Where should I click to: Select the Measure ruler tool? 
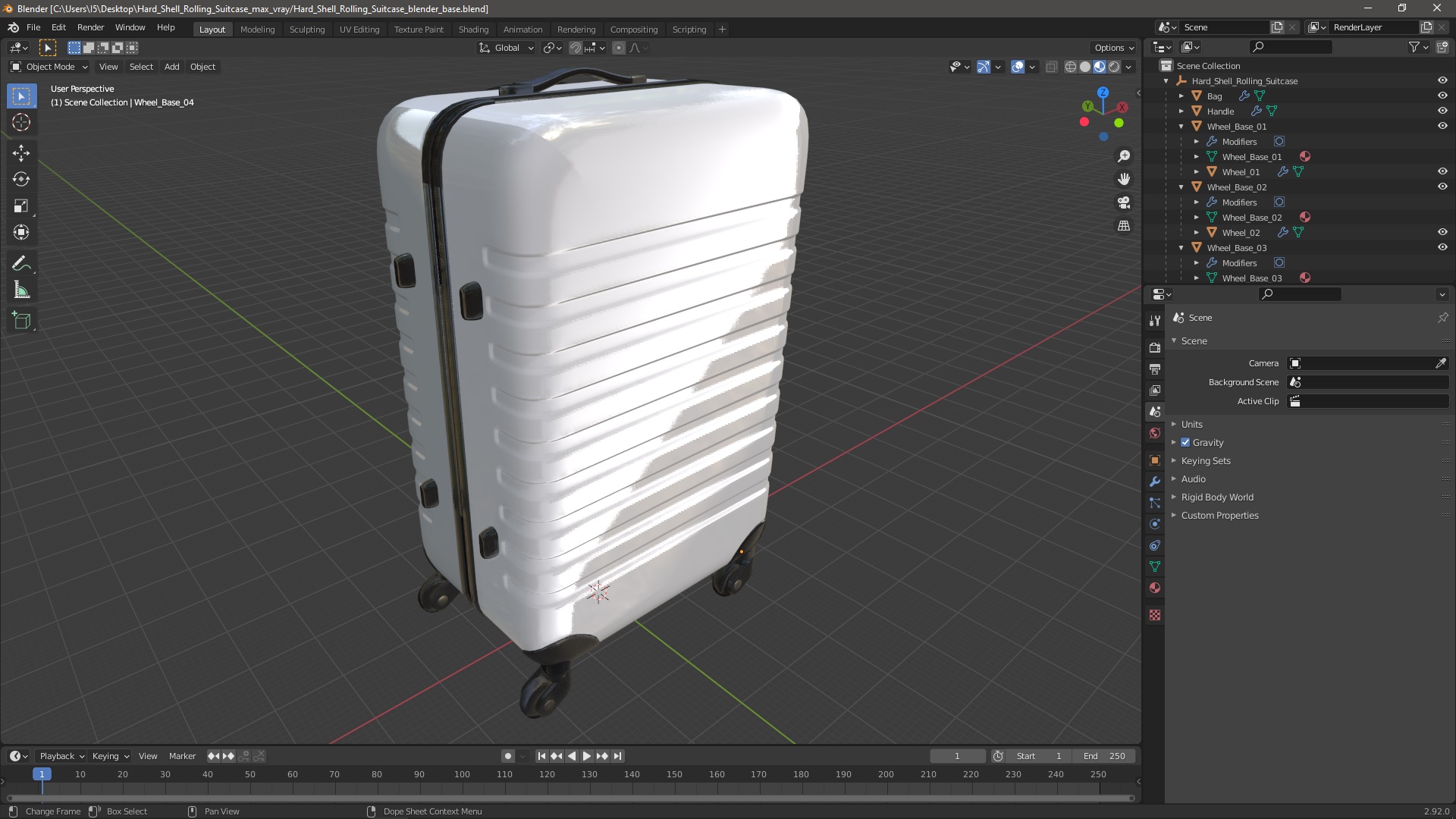21,290
